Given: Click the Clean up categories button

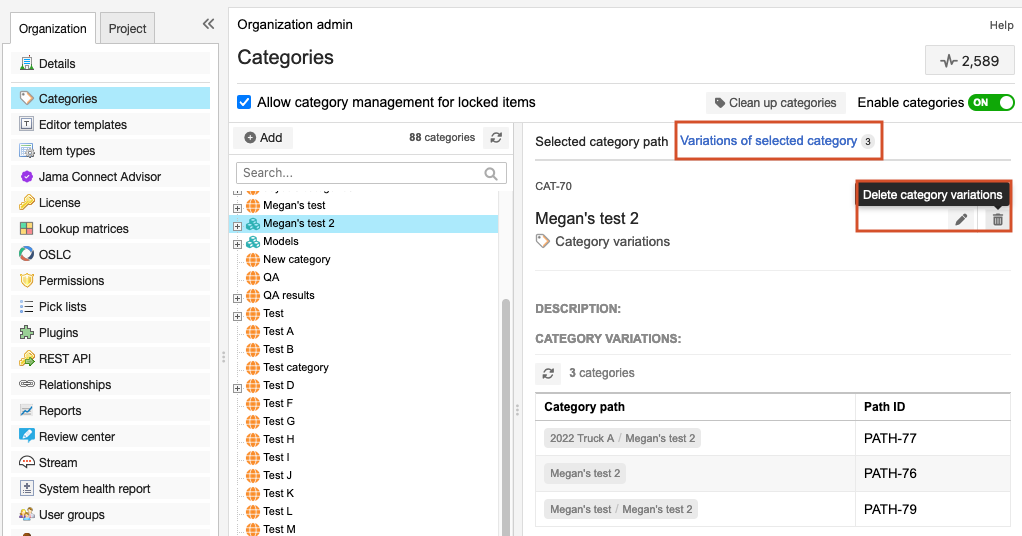Looking at the screenshot, I should click(x=775, y=103).
